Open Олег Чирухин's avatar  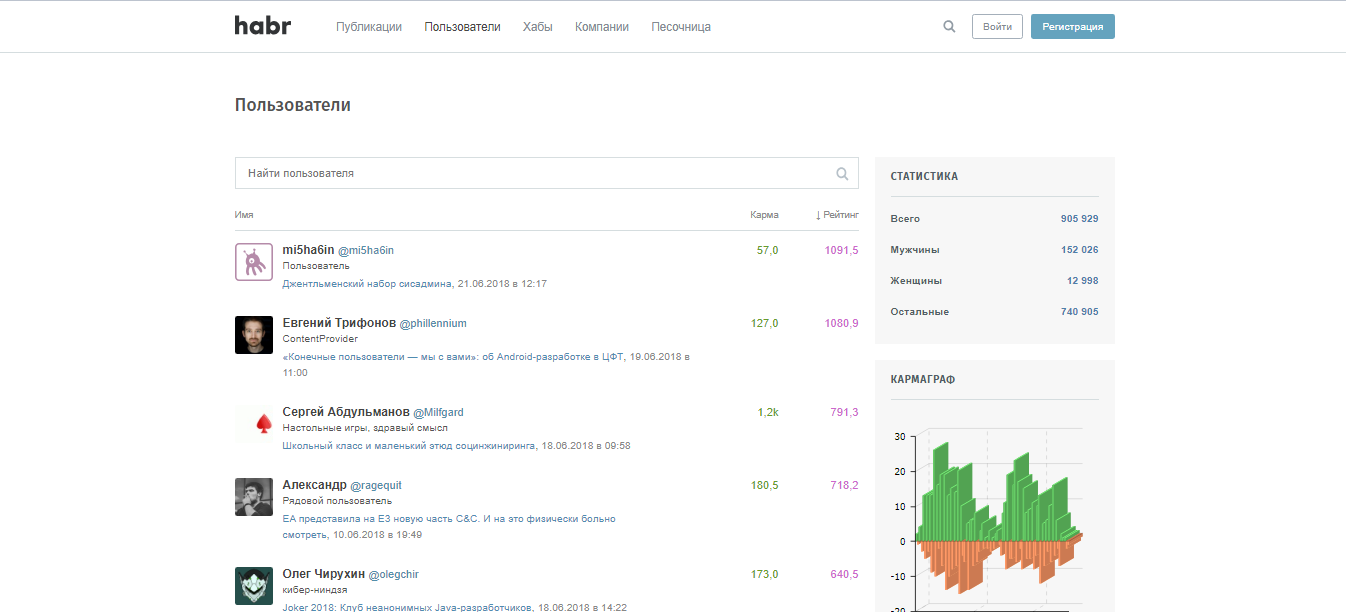coord(254,586)
